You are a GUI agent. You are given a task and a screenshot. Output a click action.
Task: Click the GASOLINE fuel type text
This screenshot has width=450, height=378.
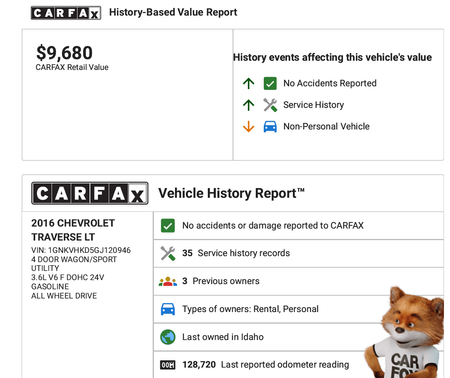click(x=50, y=287)
